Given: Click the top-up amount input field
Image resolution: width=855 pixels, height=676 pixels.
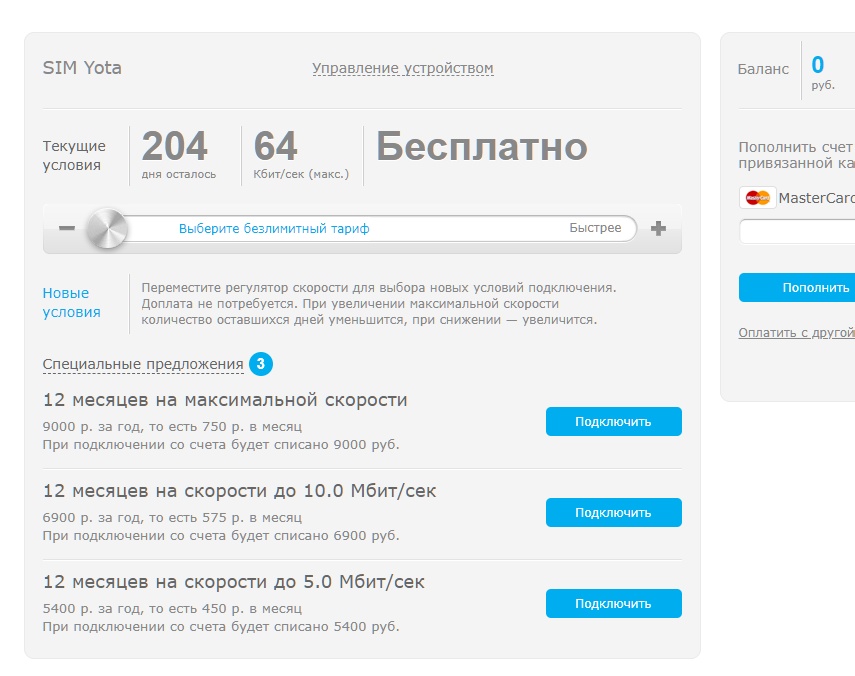Looking at the screenshot, I should [797, 232].
